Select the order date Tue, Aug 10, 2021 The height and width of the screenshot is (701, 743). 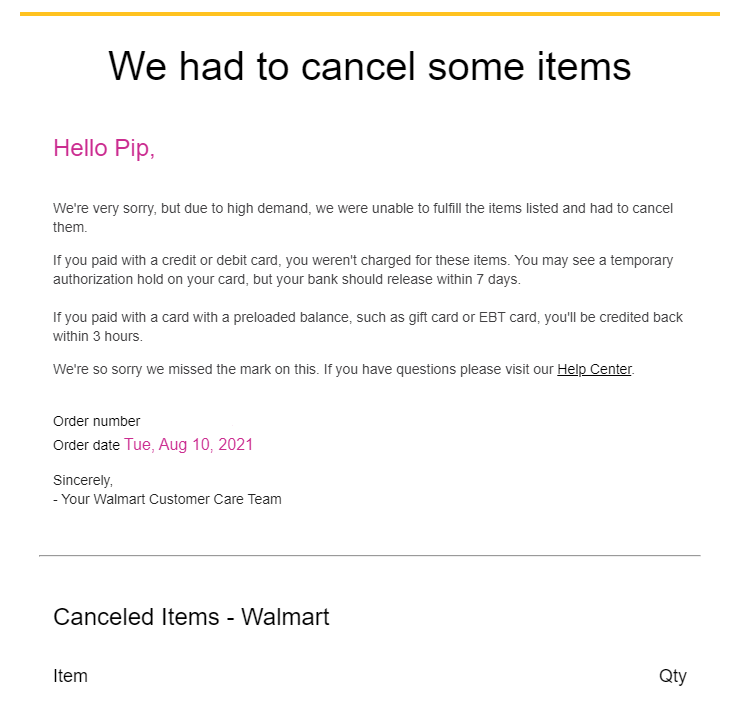click(188, 445)
